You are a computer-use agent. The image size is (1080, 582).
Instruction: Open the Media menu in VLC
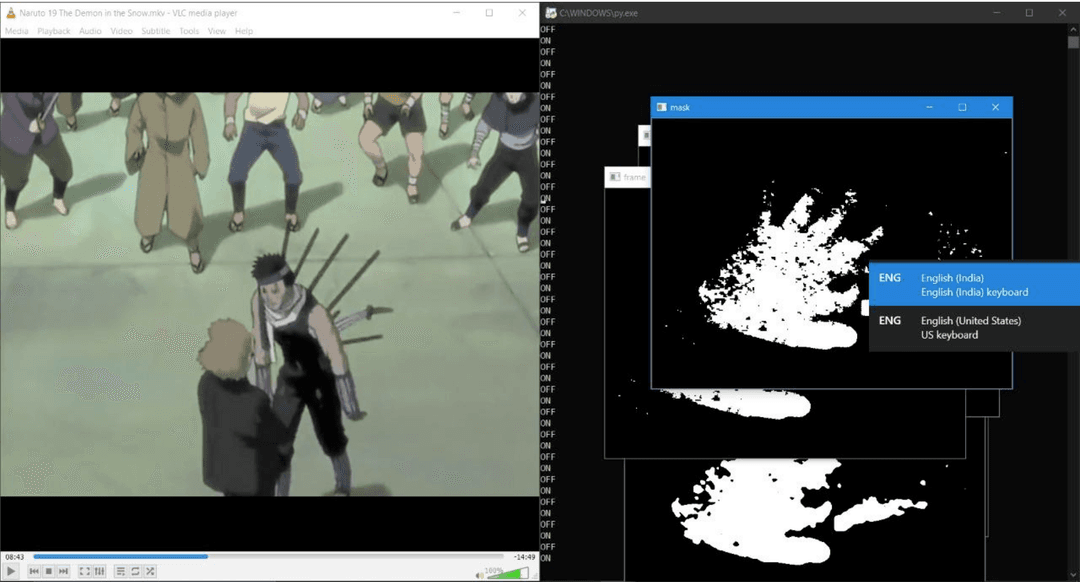click(x=17, y=31)
